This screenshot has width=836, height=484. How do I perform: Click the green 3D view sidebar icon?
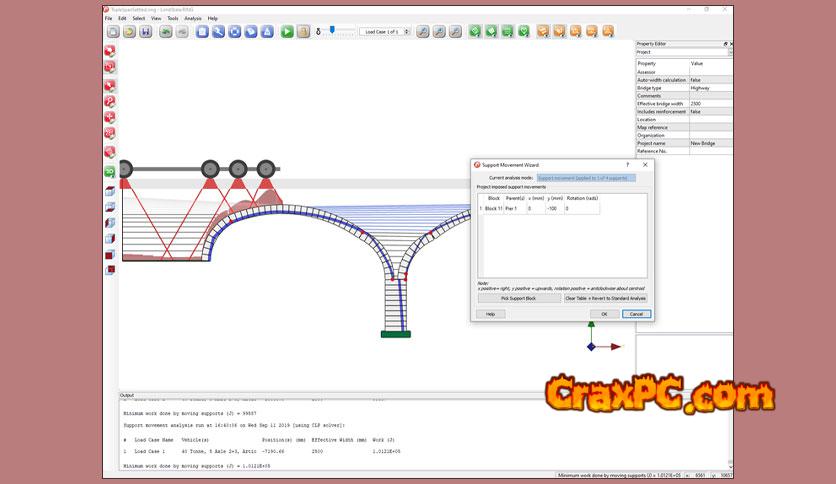pyautogui.click(x=110, y=171)
